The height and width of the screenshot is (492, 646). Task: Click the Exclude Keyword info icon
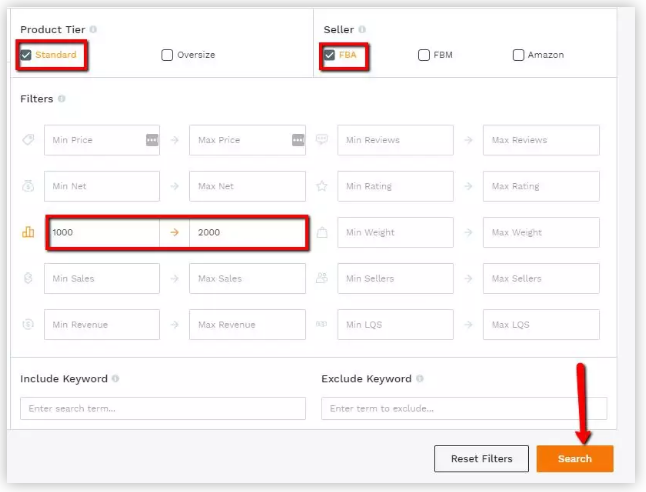coord(421,379)
